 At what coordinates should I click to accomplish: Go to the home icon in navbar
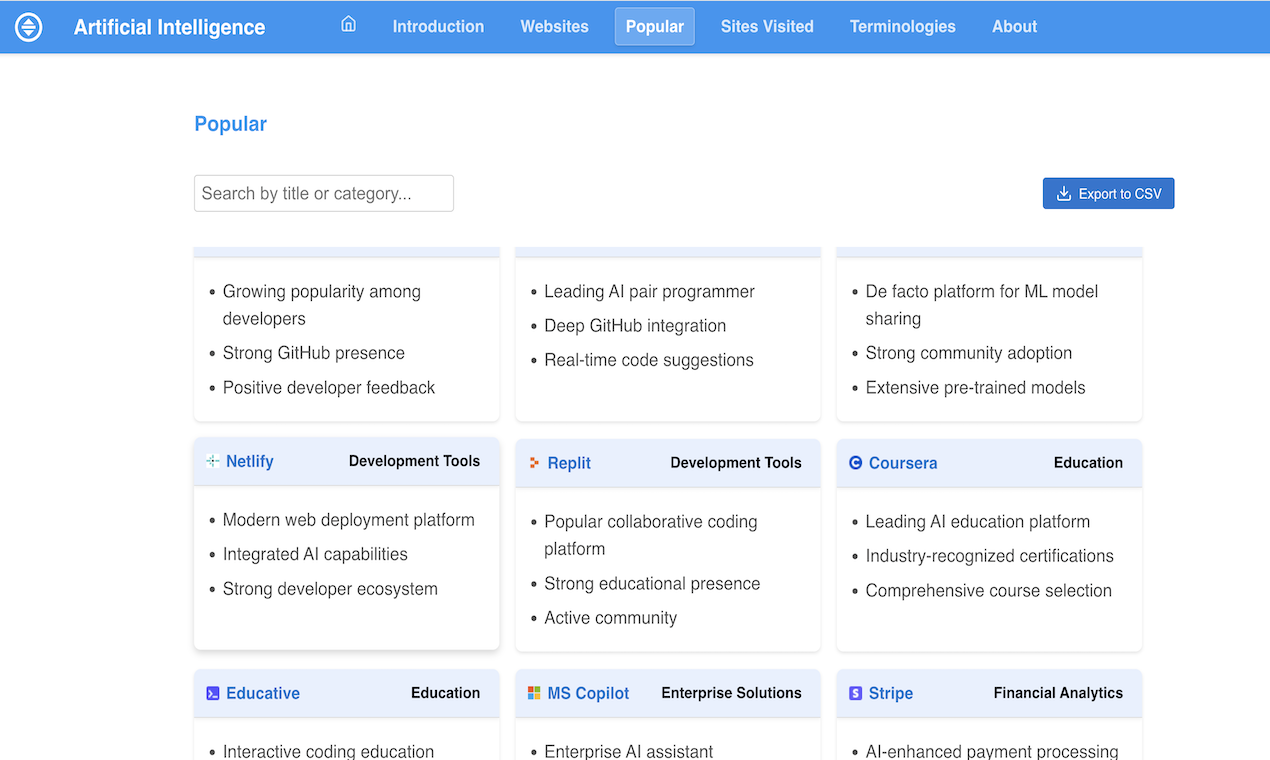pos(348,25)
